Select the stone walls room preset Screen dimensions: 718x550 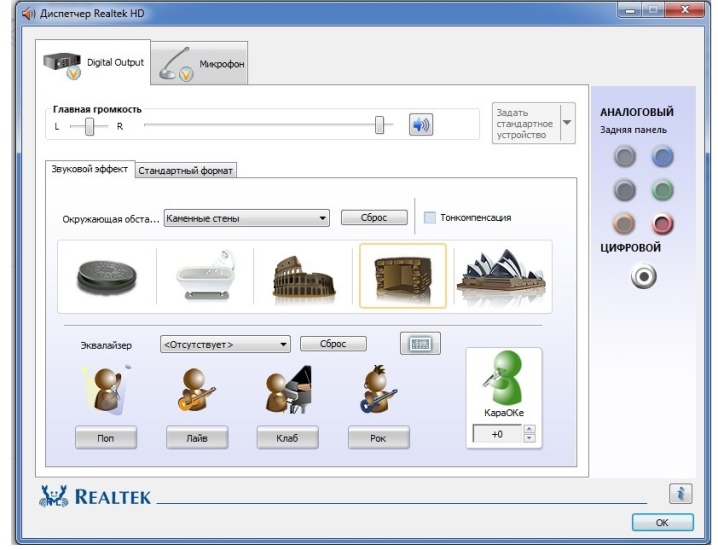click(403, 276)
